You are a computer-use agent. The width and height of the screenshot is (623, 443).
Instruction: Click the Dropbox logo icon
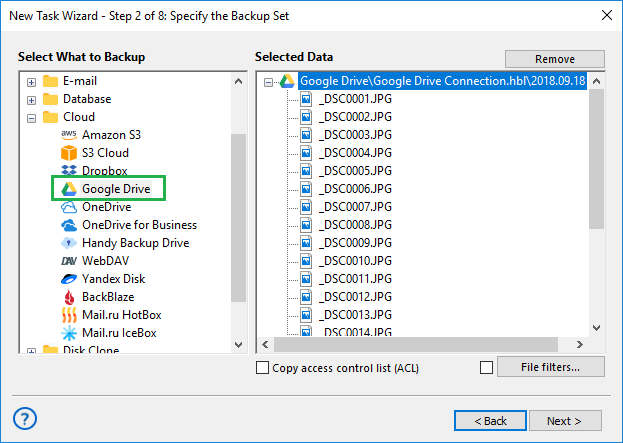(69, 170)
